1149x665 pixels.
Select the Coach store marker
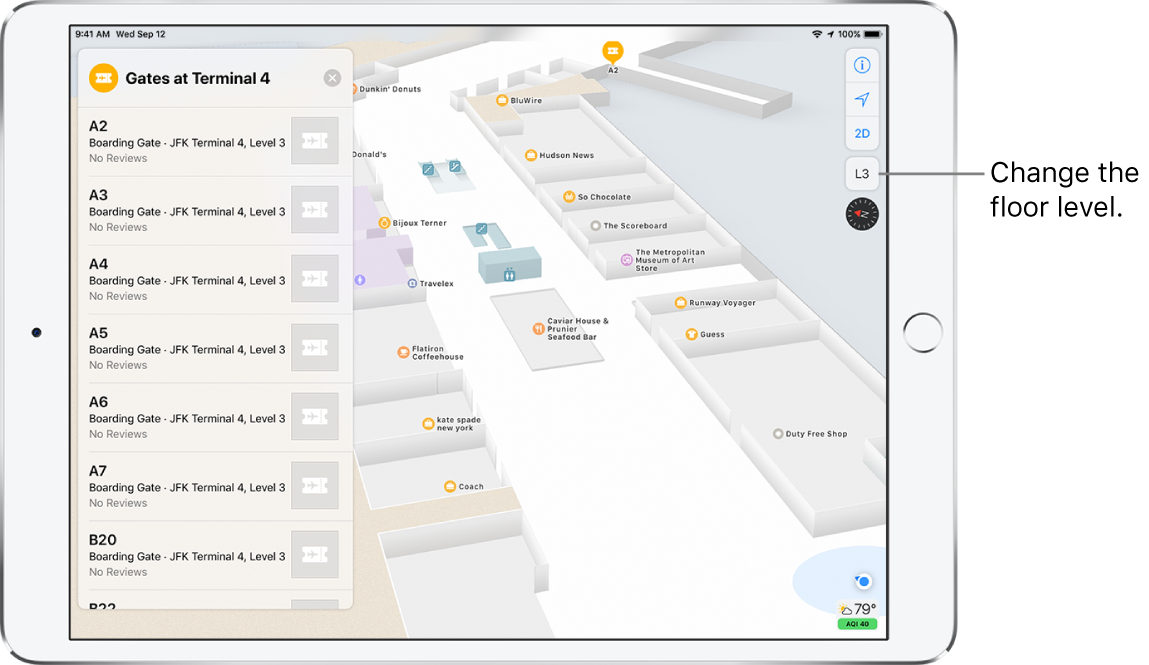point(451,486)
